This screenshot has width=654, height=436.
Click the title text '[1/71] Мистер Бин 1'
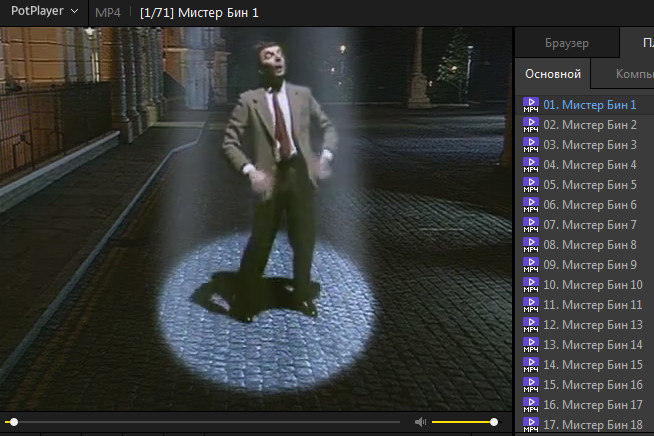(x=199, y=13)
